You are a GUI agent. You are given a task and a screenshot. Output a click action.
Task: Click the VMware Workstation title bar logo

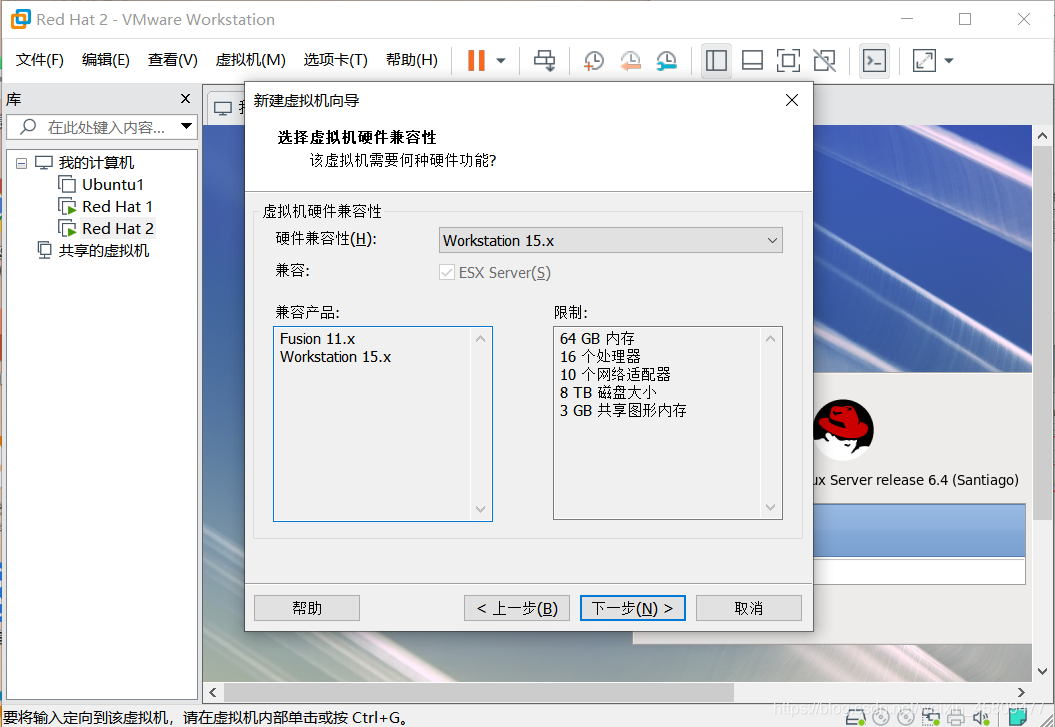click(x=21, y=19)
